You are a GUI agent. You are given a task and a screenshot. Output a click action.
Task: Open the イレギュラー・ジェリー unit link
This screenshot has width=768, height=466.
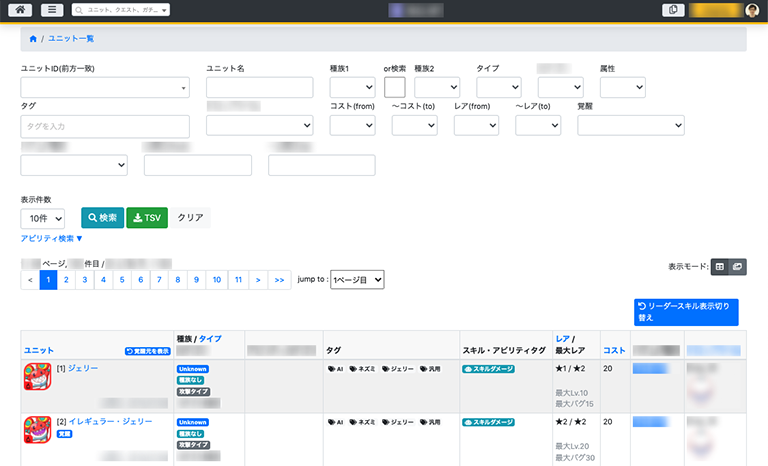[x=110, y=421]
